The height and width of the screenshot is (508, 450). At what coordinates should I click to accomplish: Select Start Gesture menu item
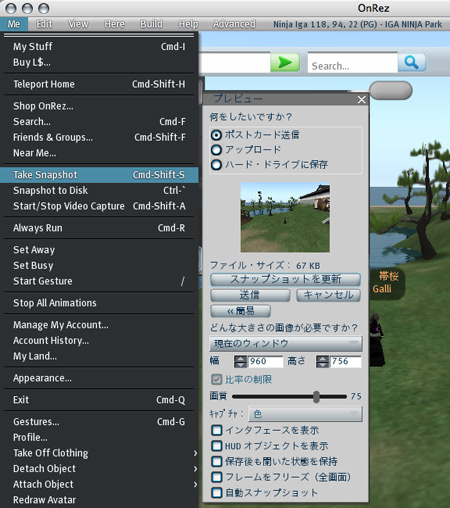point(99,281)
